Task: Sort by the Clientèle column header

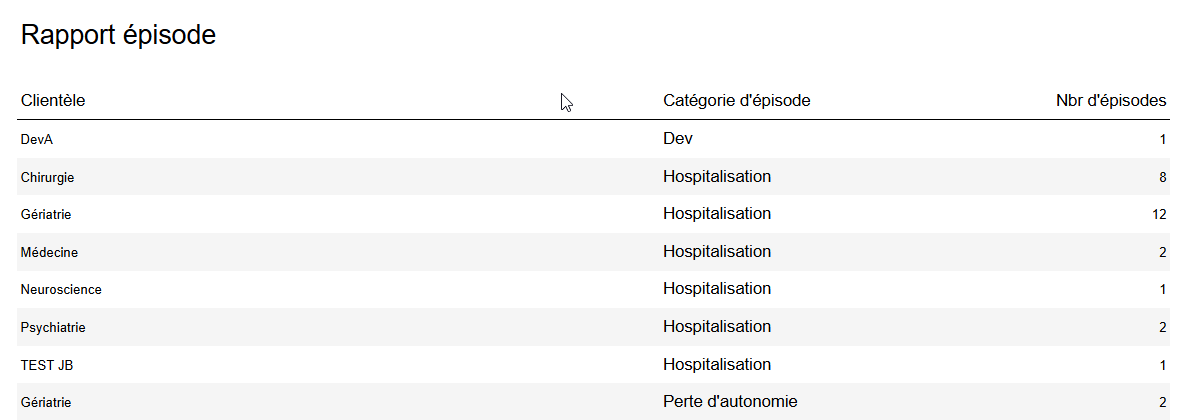Action: tap(53, 100)
